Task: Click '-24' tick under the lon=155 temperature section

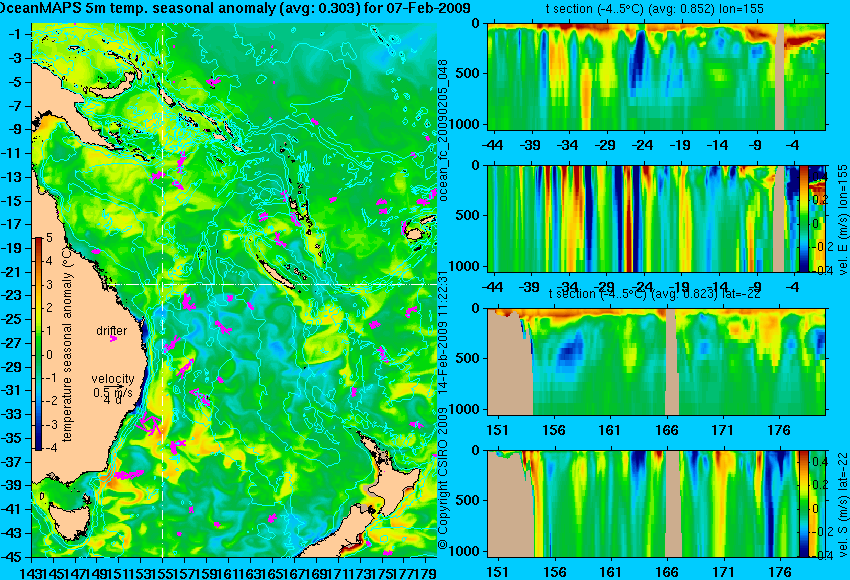Action: (643, 145)
